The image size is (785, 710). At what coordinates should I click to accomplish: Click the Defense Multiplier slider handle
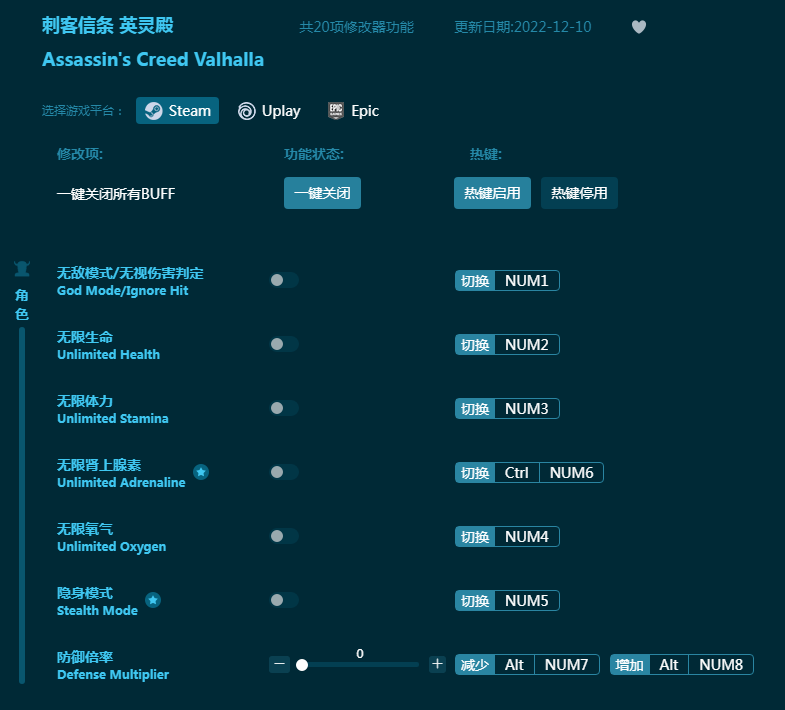(302, 665)
